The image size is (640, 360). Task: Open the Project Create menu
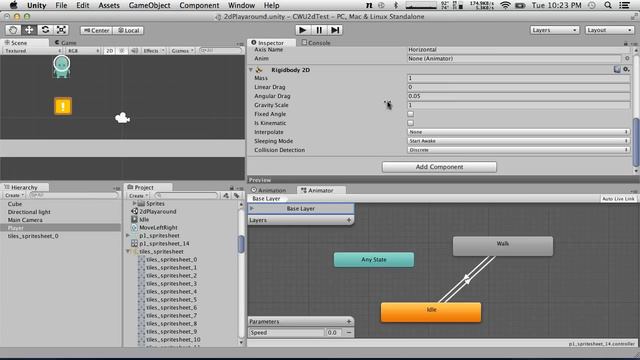point(138,196)
